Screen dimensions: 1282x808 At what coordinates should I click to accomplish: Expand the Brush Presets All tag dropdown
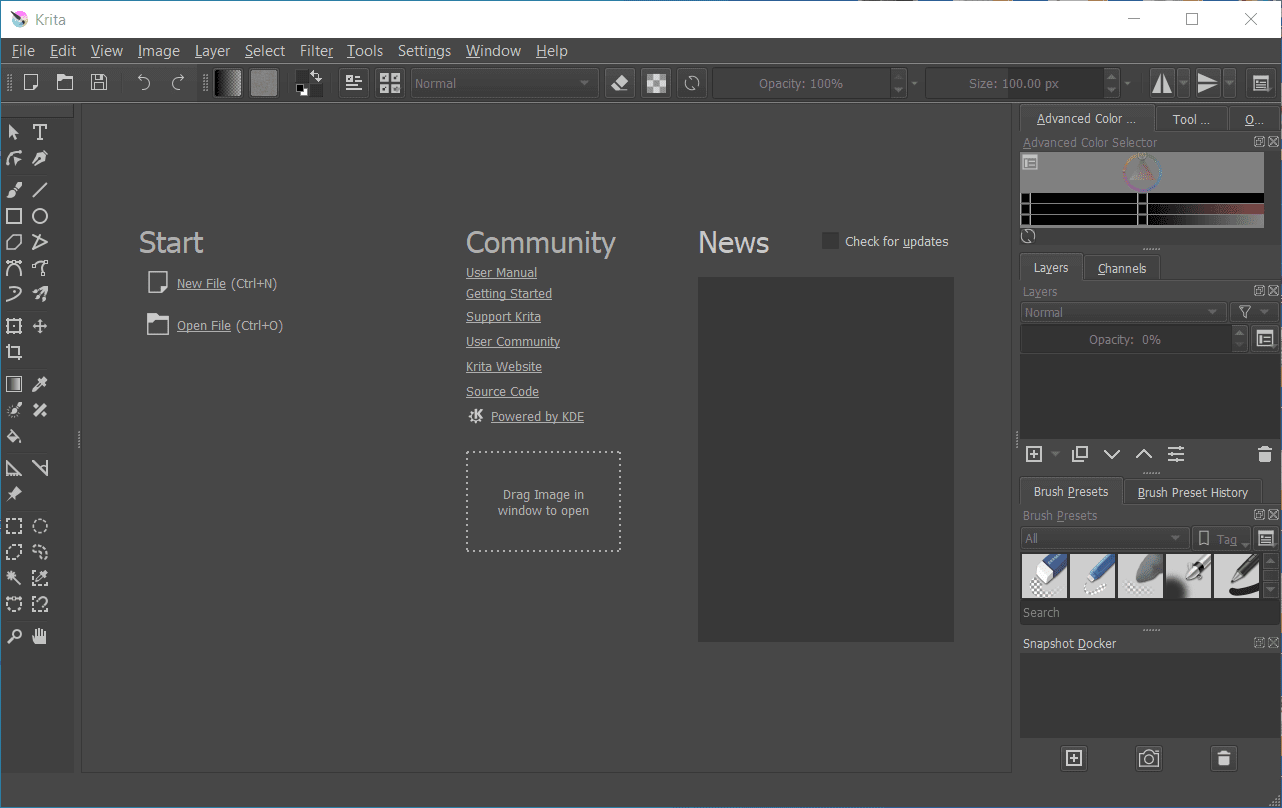click(1104, 539)
